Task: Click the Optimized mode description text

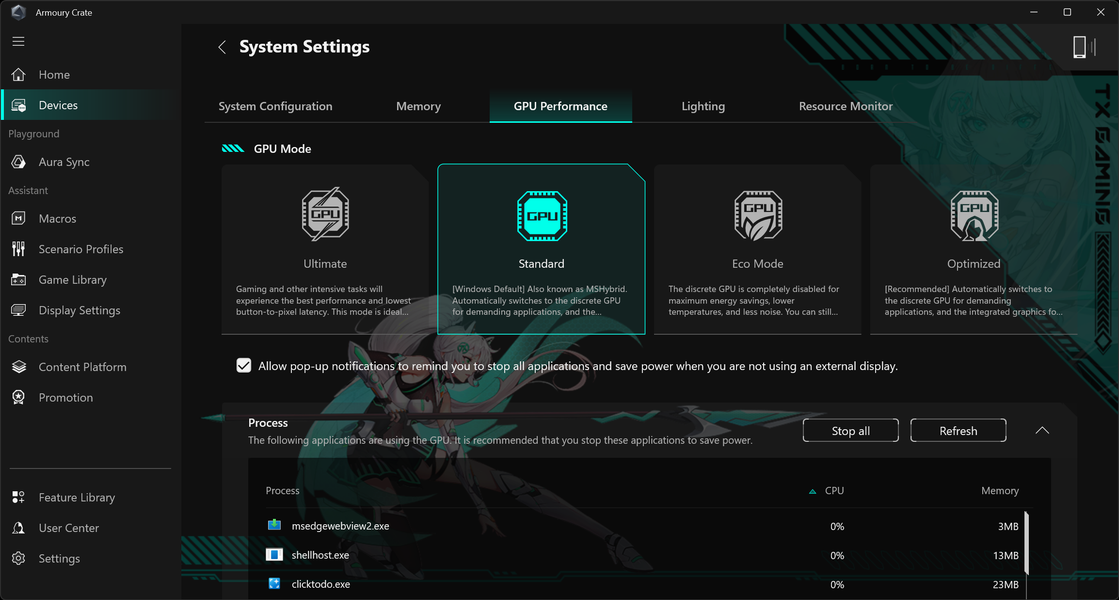Action: 973,300
